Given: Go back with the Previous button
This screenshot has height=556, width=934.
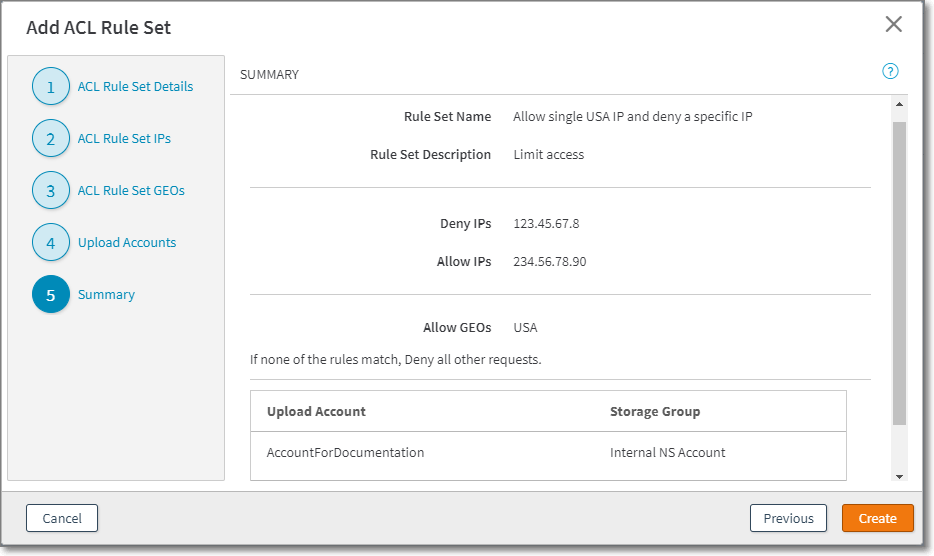Looking at the screenshot, I should coord(788,518).
